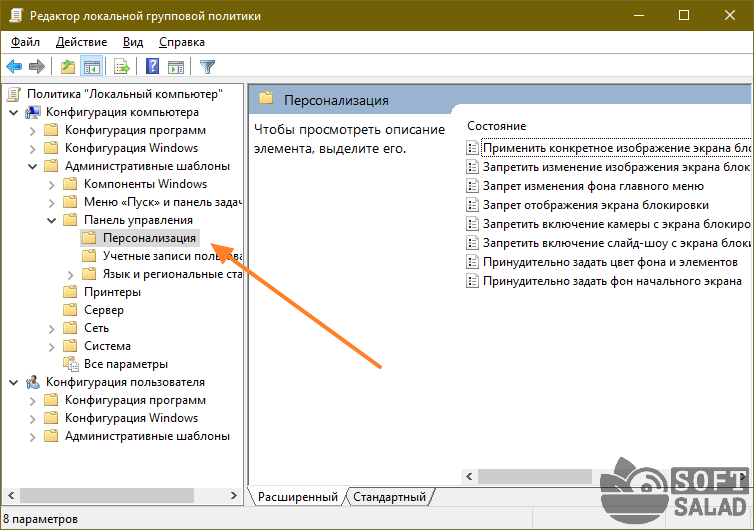This screenshot has width=754, height=530.
Task: Select the 'Панель управления' tree item
Action: (x=138, y=220)
